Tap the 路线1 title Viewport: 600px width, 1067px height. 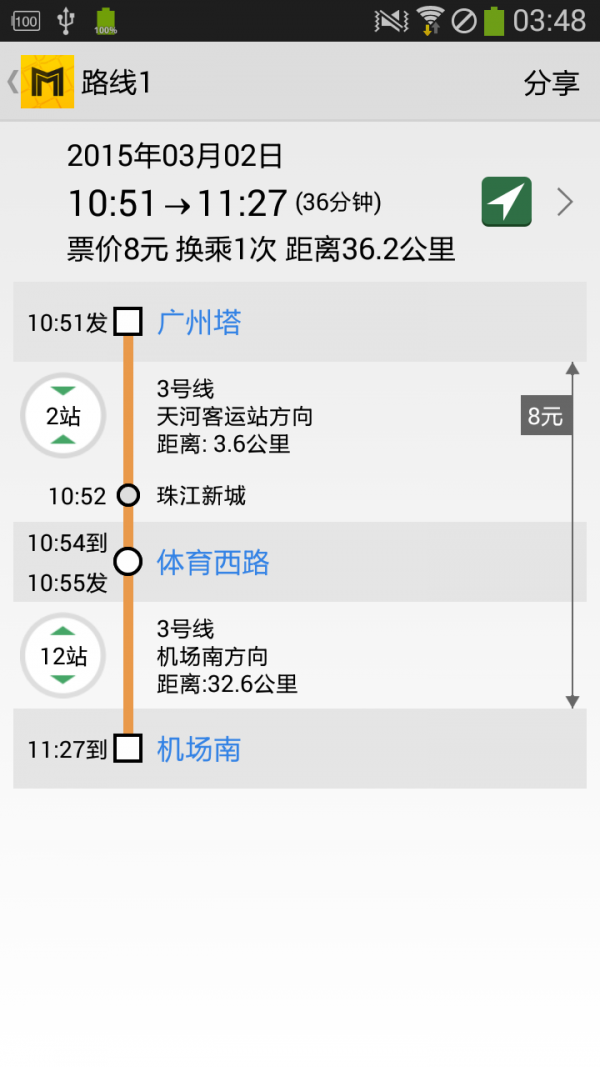[116, 83]
